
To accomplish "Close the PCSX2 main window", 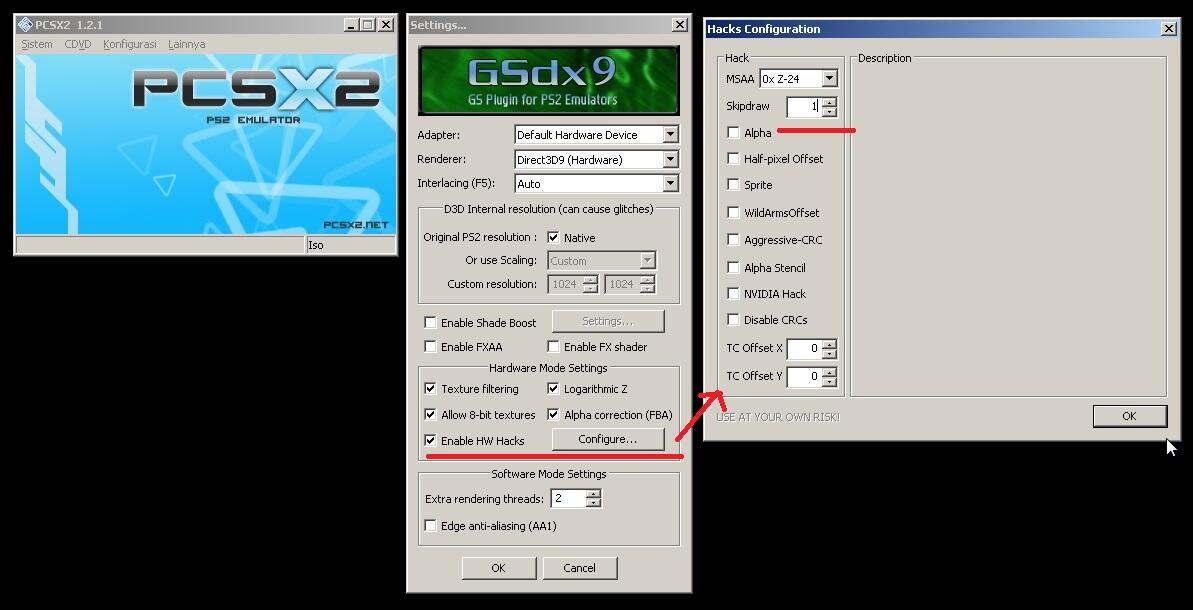I will pyautogui.click(x=387, y=25).
